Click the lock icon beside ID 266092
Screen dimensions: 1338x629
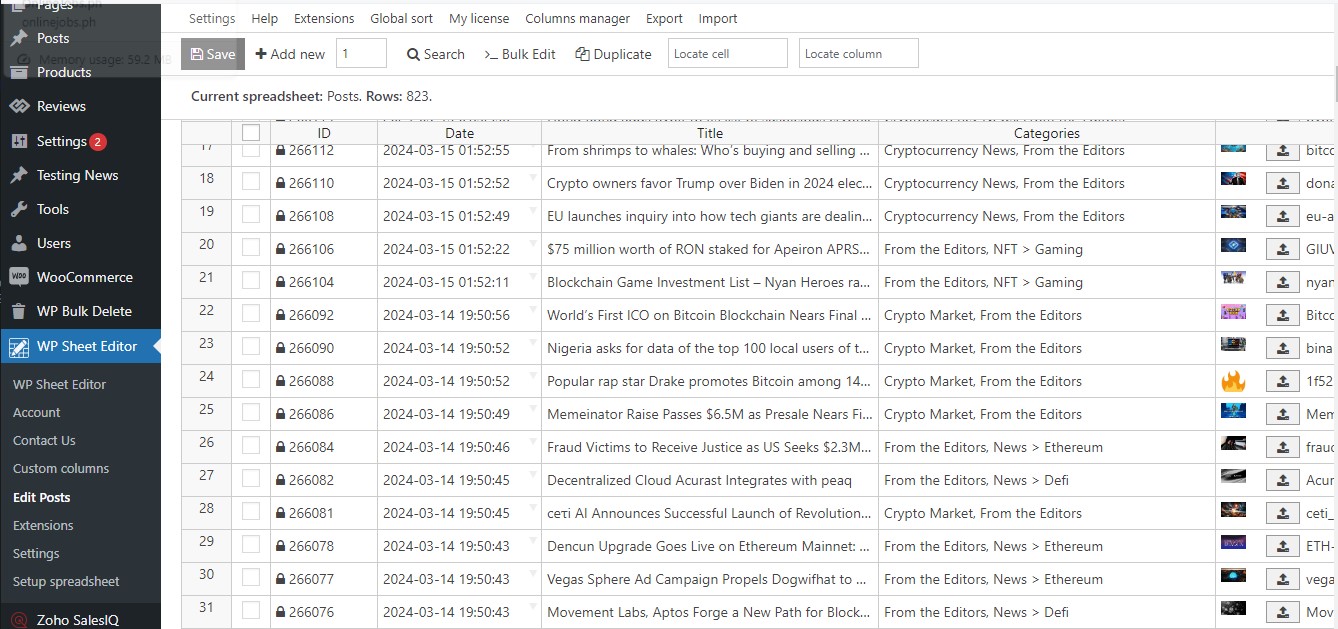pos(281,315)
